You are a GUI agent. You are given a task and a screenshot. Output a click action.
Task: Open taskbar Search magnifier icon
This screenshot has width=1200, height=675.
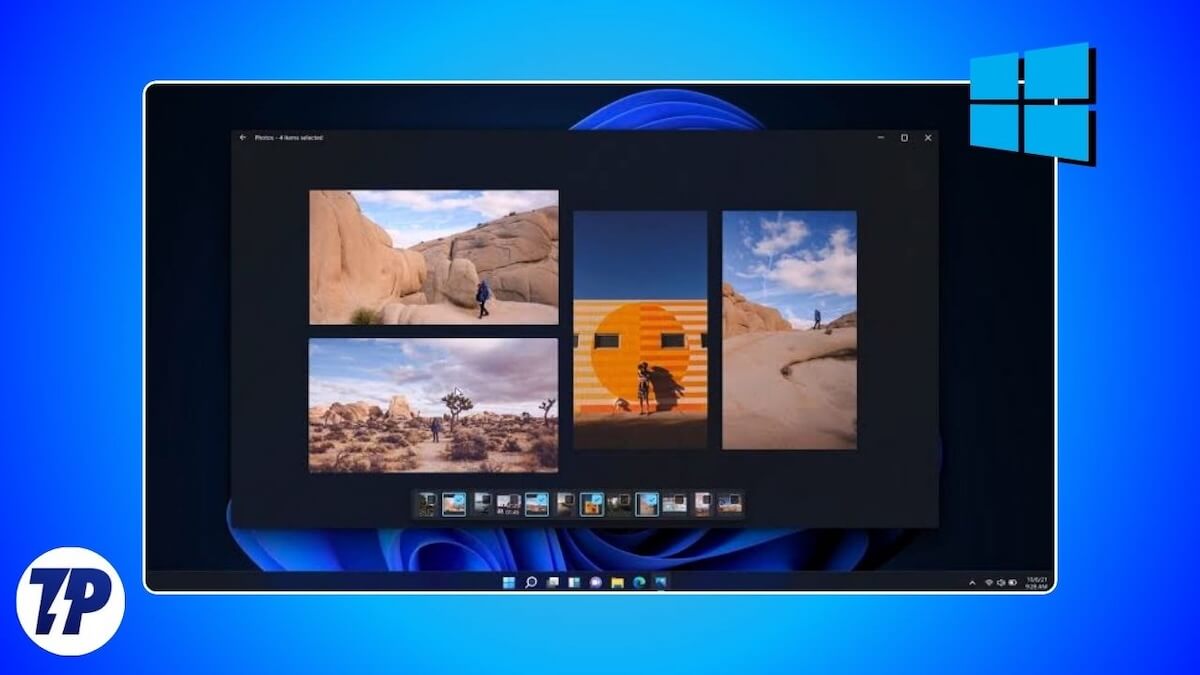531,582
